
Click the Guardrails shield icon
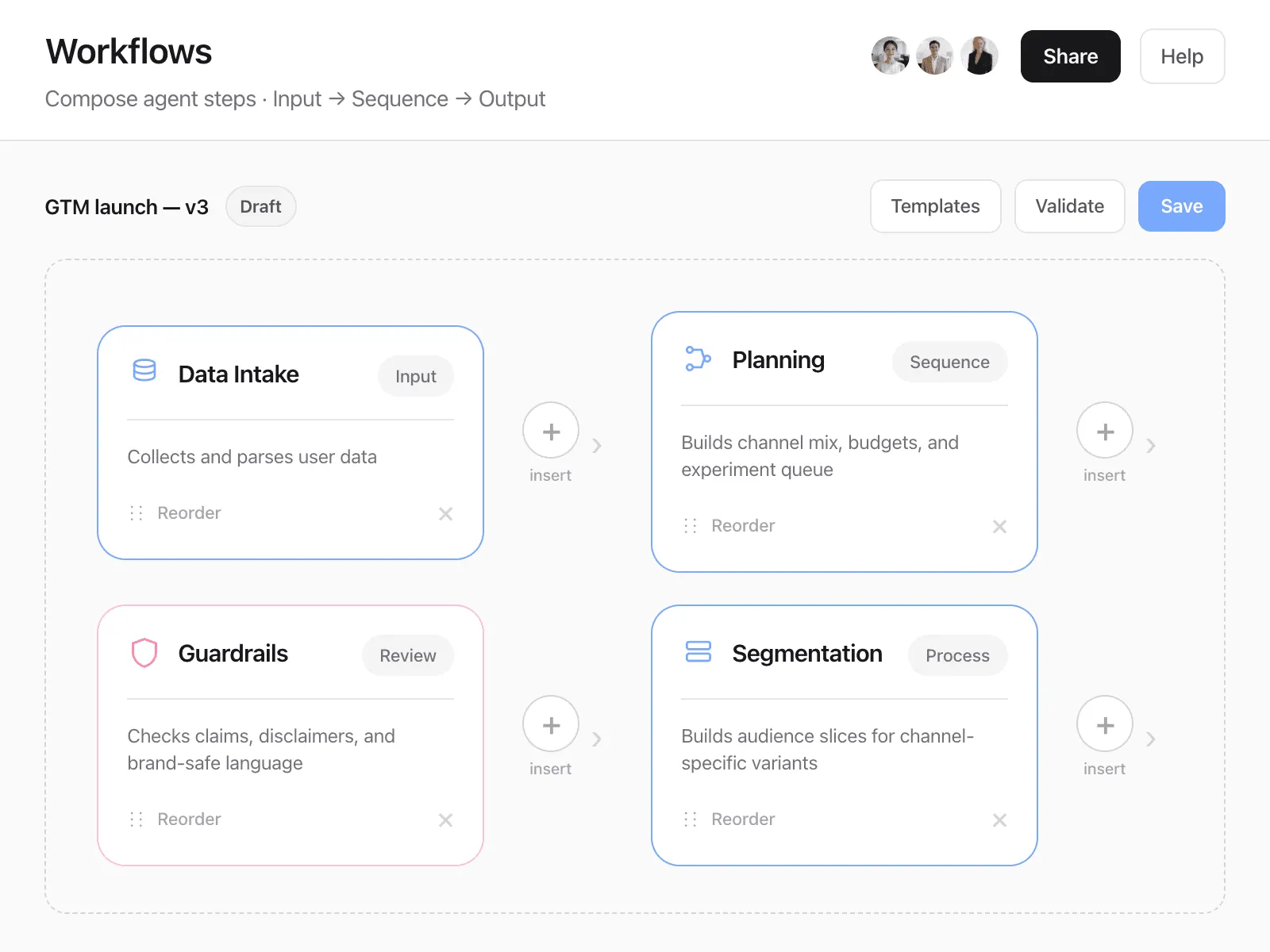(144, 653)
